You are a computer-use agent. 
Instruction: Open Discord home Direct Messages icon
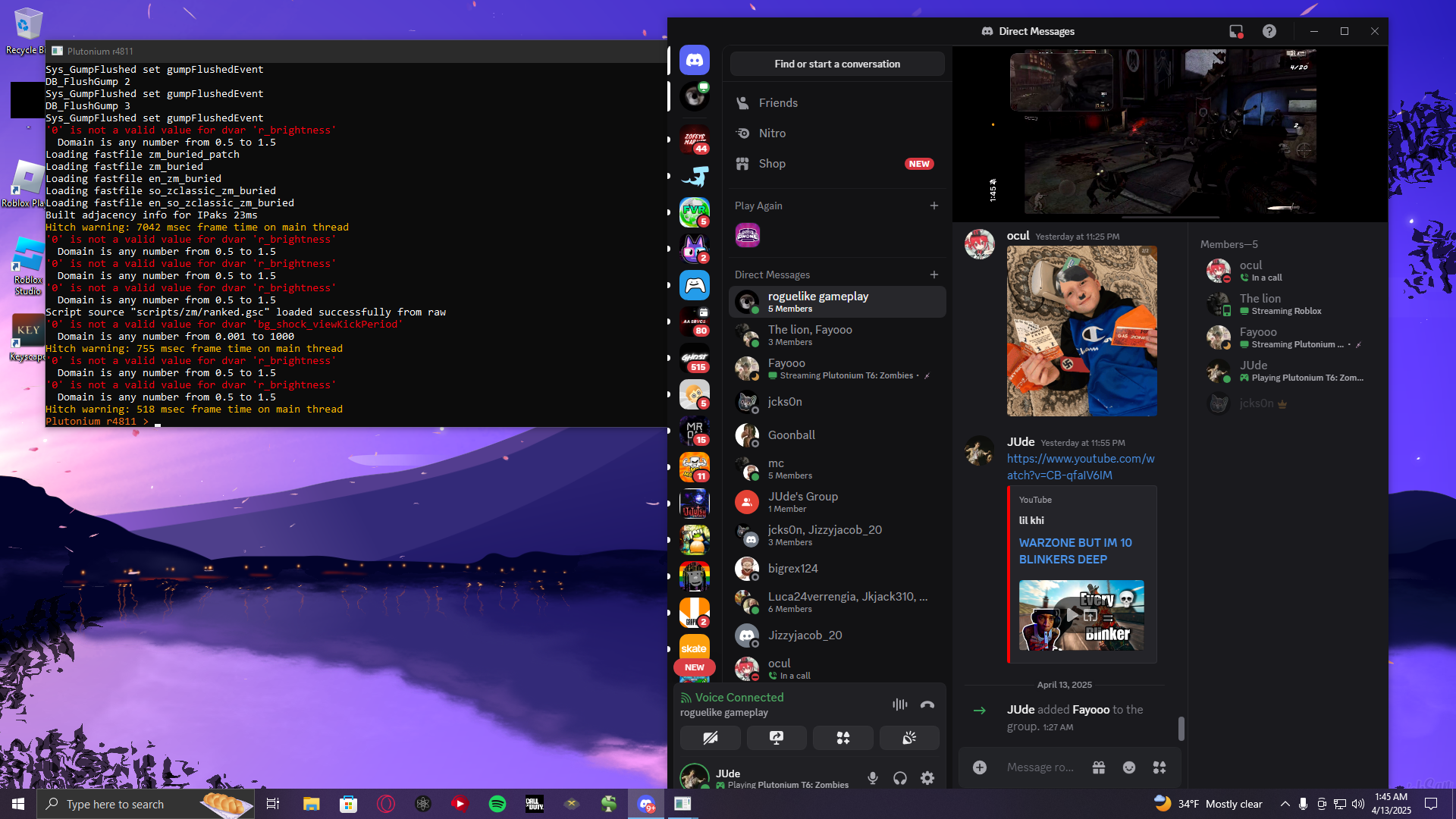tap(694, 60)
